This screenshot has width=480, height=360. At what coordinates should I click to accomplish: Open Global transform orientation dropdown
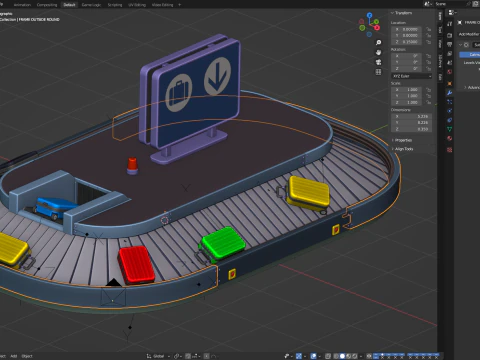(x=158, y=356)
